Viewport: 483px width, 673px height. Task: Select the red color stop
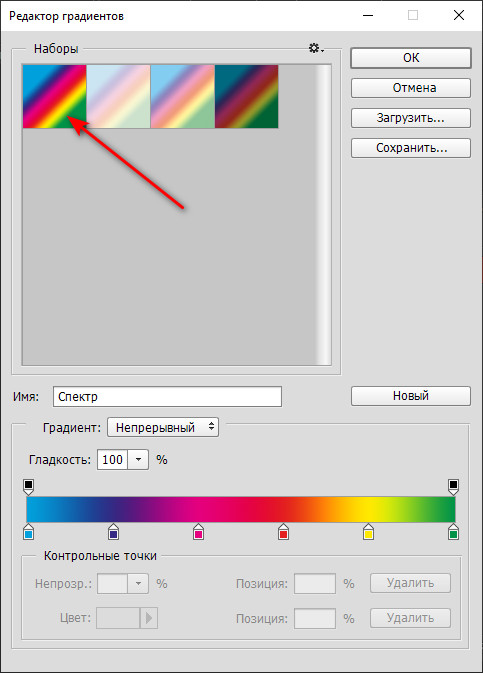click(x=283, y=532)
